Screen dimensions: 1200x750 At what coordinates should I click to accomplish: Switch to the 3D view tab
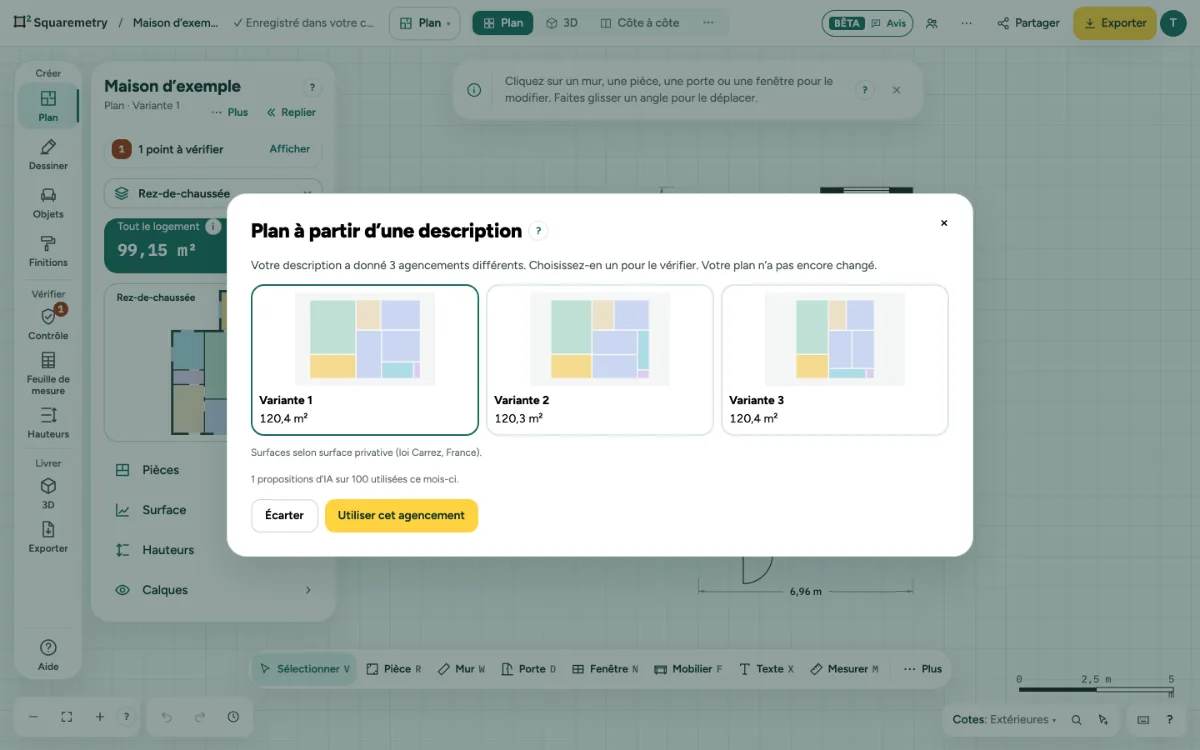click(561, 23)
